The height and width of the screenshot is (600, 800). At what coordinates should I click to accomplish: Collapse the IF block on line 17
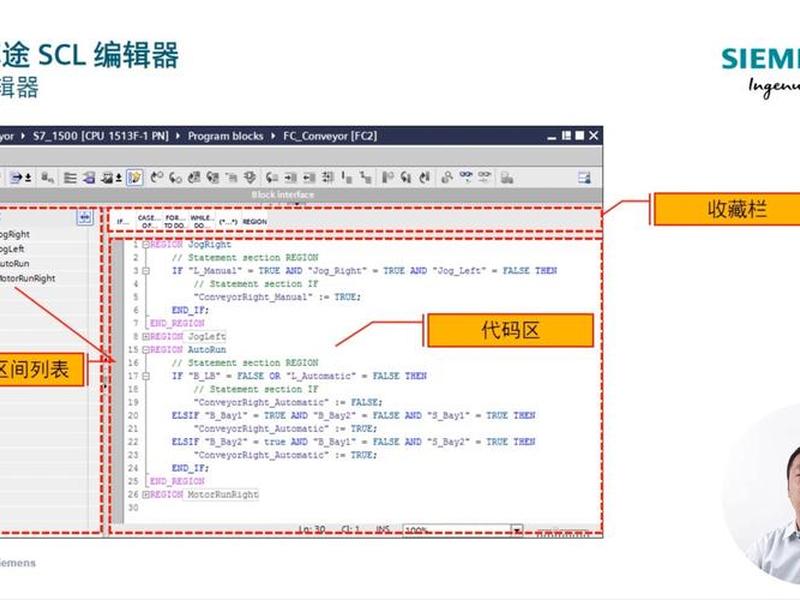coord(145,376)
